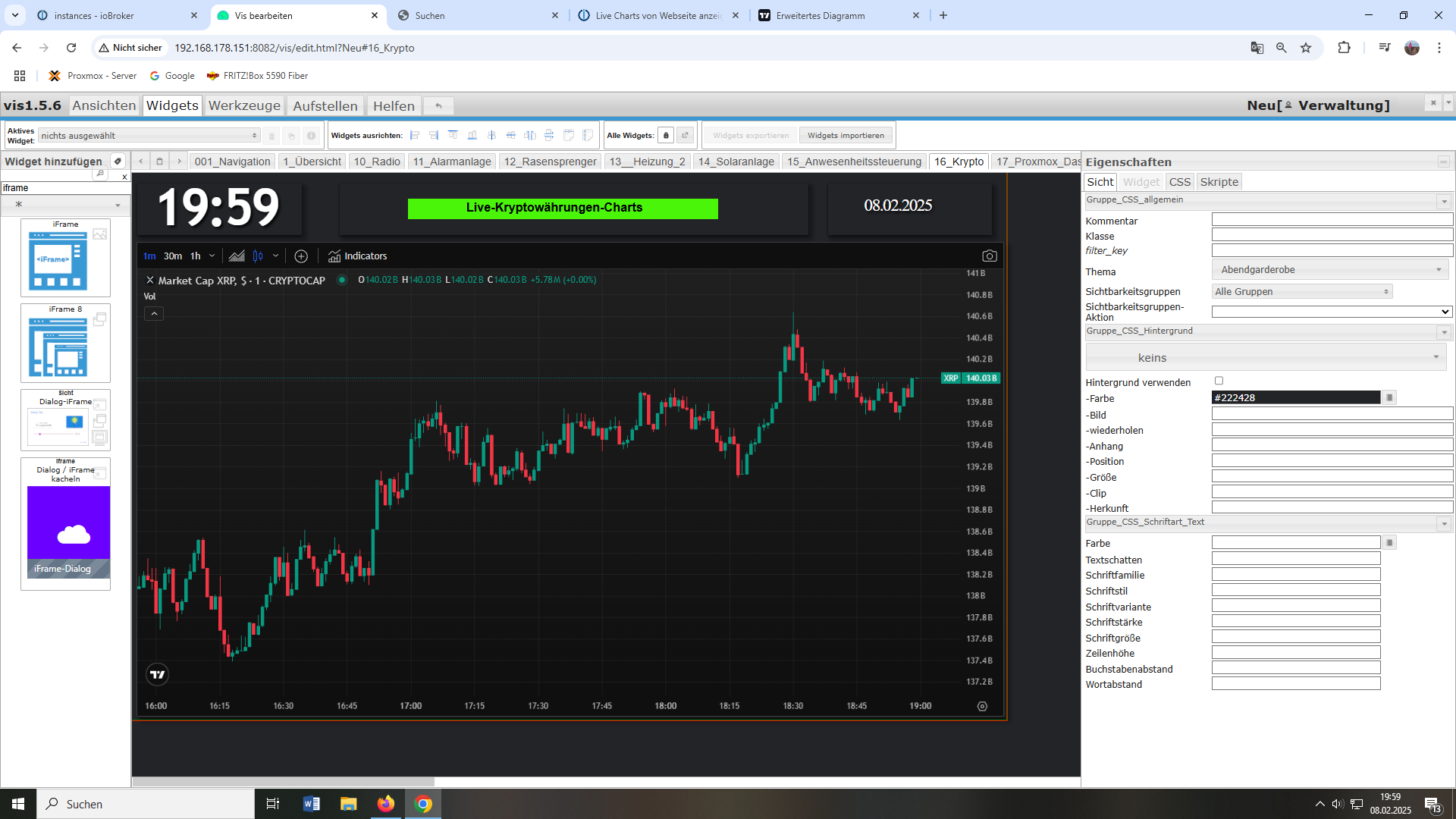This screenshot has width=1456, height=819.
Task: Expand chart style dropdown arrow
Action: tap(275, 256)
